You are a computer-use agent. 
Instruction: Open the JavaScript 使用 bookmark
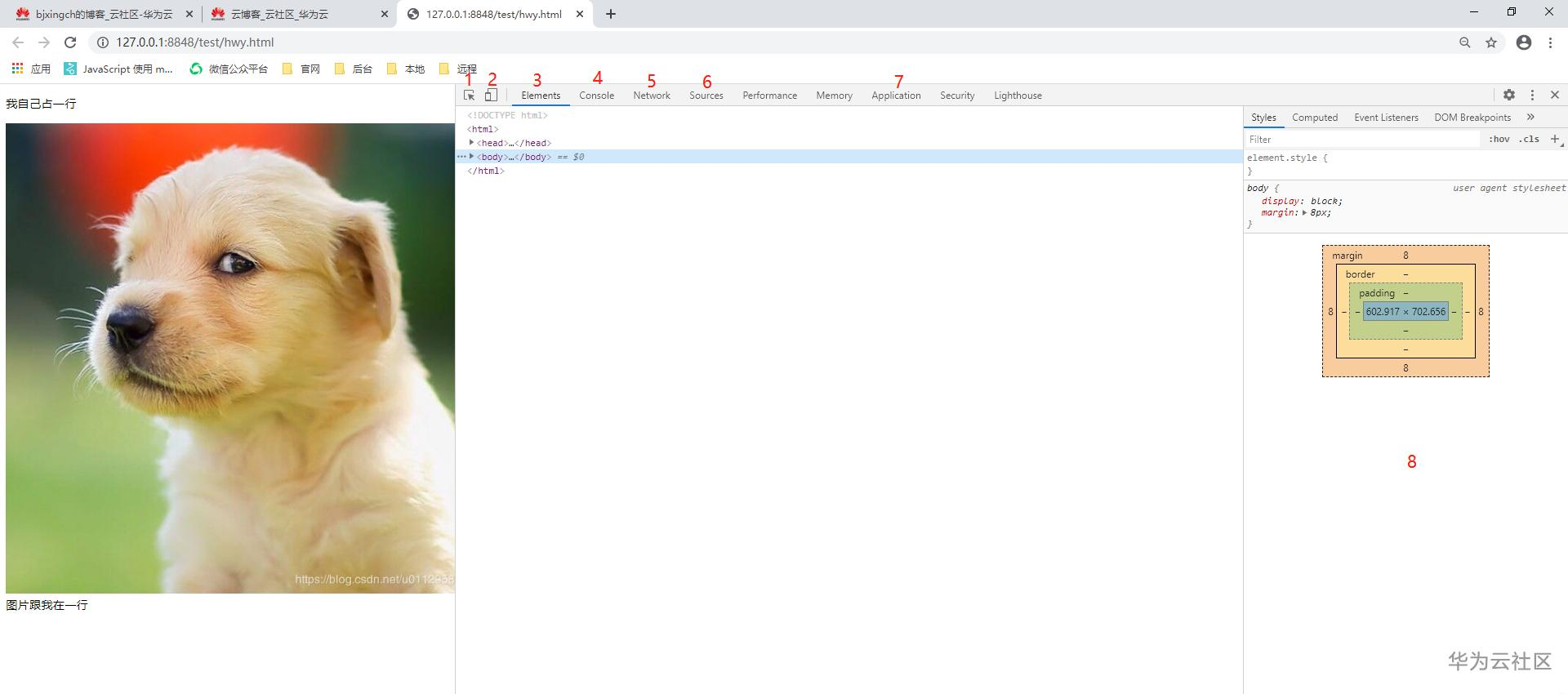[119, 69]
